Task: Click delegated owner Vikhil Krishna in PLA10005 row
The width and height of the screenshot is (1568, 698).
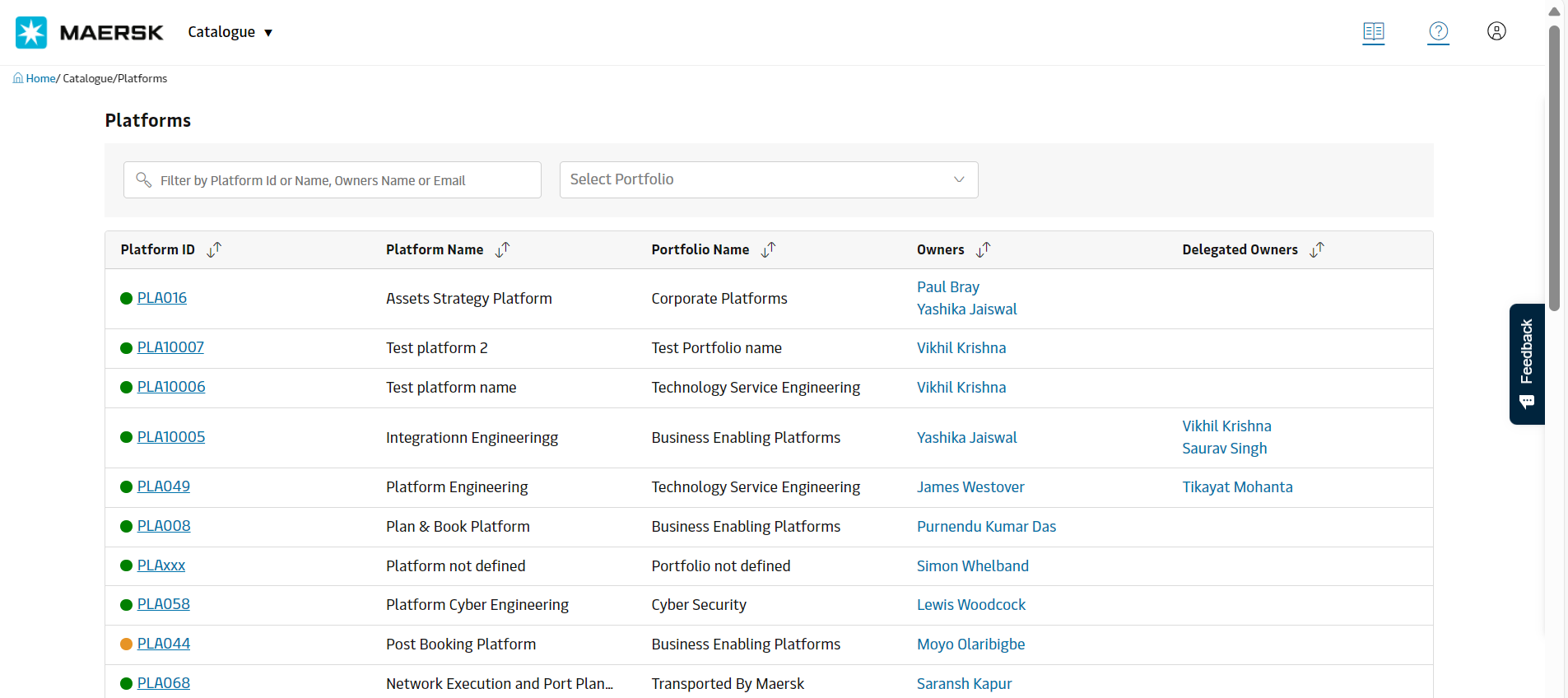Action: 1226,426
